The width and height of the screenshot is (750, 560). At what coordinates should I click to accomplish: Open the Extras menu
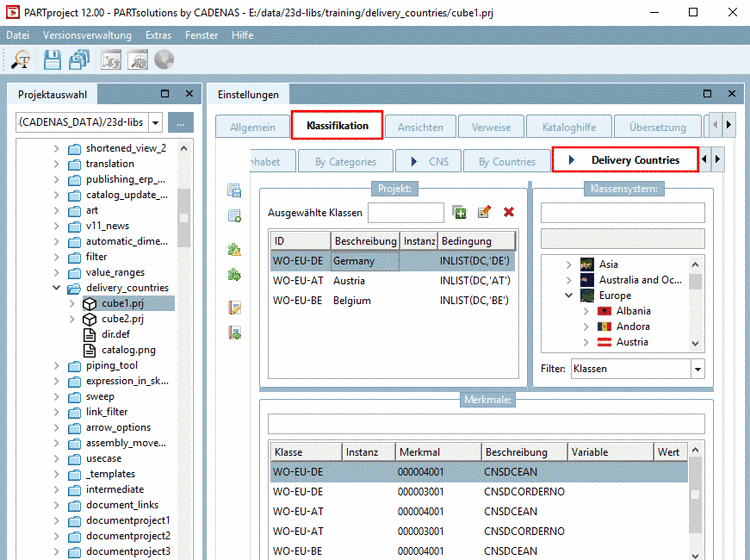coord(158,35)
